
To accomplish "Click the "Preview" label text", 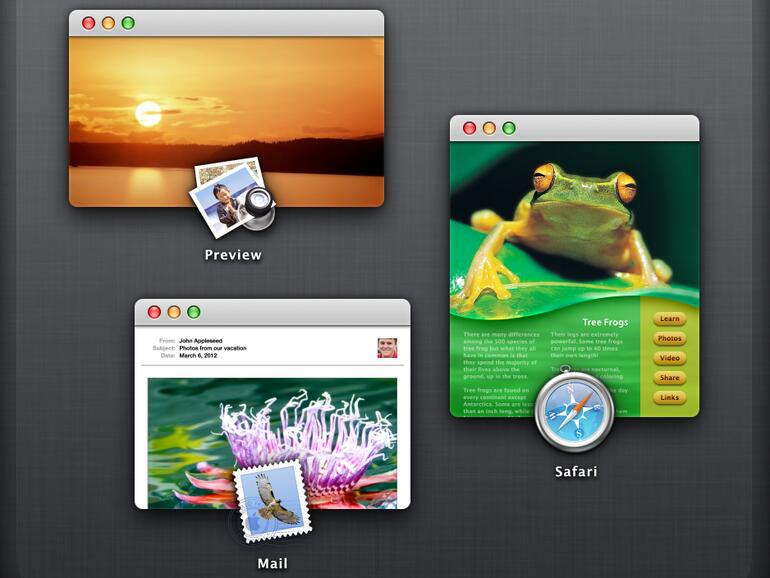I will [233, 255].
